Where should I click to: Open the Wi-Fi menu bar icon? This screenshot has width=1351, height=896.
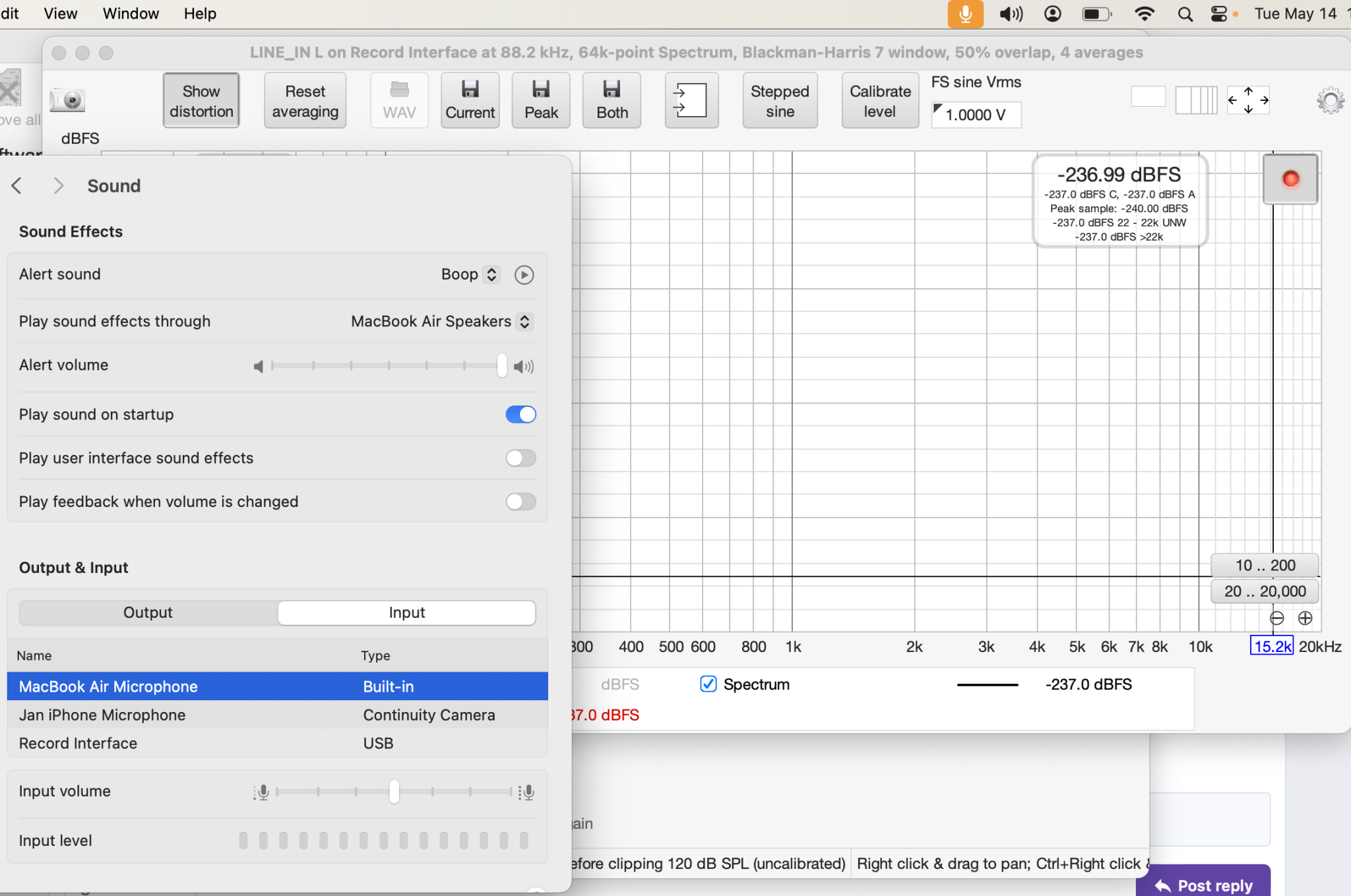[x=1145, y=14]
